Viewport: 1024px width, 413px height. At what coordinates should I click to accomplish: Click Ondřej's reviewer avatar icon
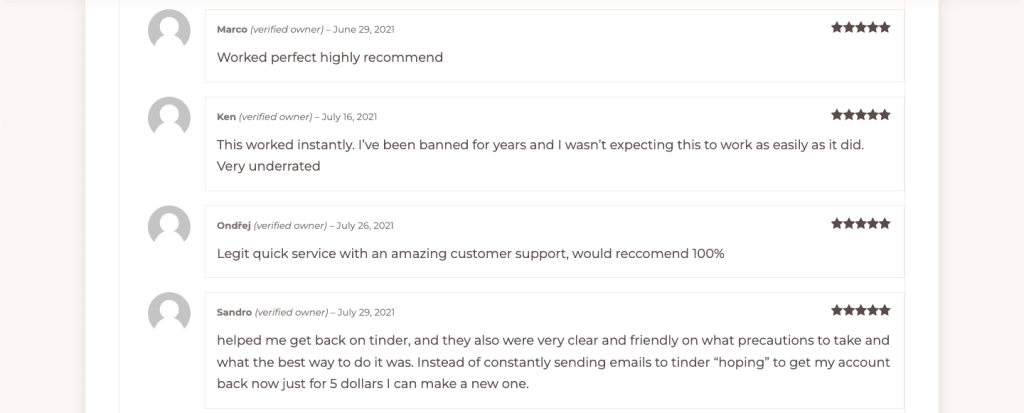(169, 226)
